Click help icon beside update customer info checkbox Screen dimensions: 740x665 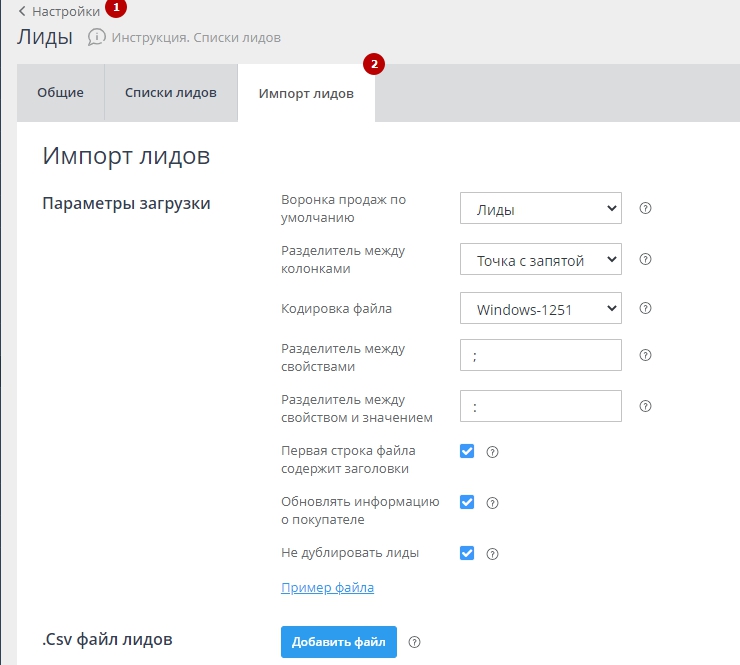tap(491, 503)
